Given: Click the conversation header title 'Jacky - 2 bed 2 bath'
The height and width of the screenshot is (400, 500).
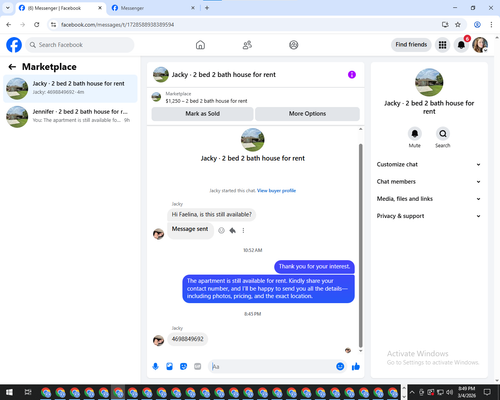Looking at the screenshot, I should pyautogui.click(x=223, y=75).
